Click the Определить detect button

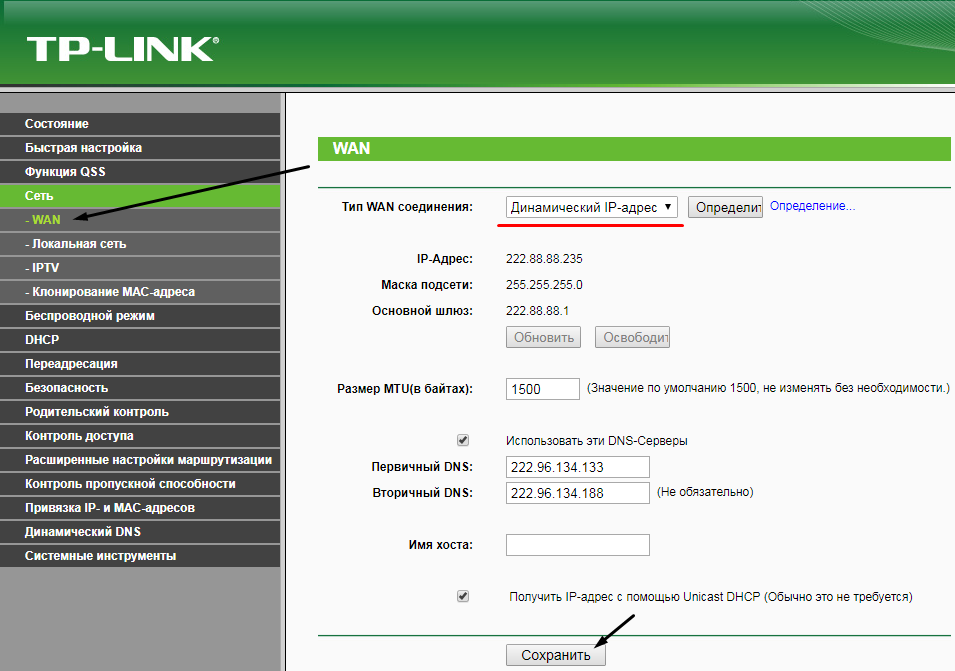click(x=725, y=207)
